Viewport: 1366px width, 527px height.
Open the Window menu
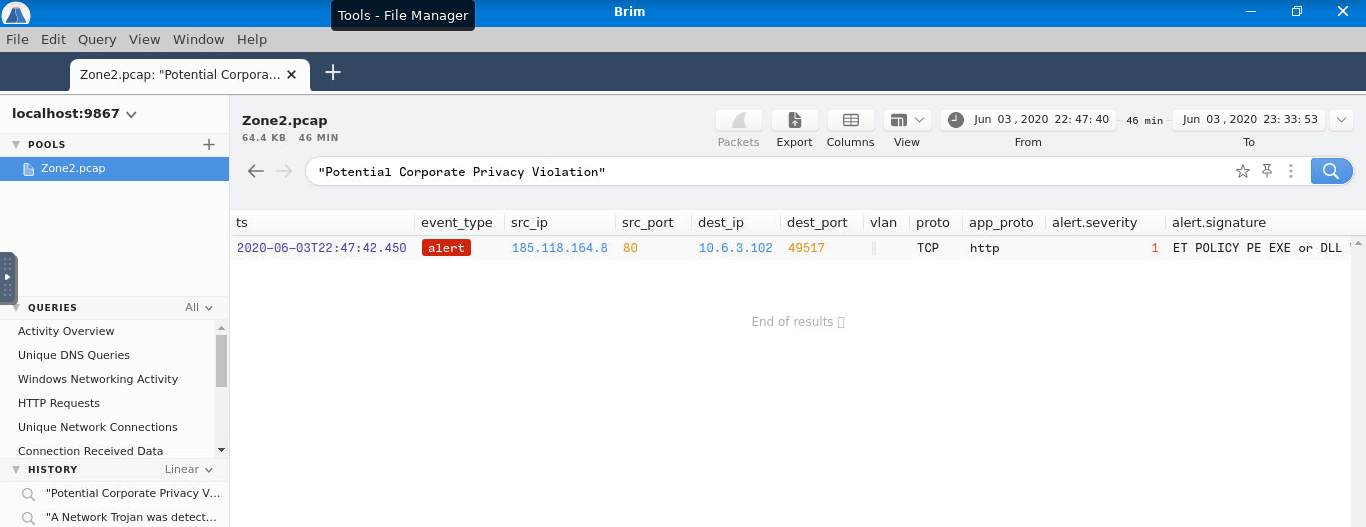[198, 39]
